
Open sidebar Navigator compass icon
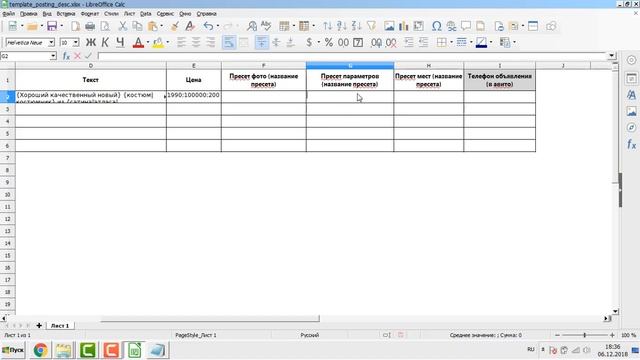(x=631, y=127)
